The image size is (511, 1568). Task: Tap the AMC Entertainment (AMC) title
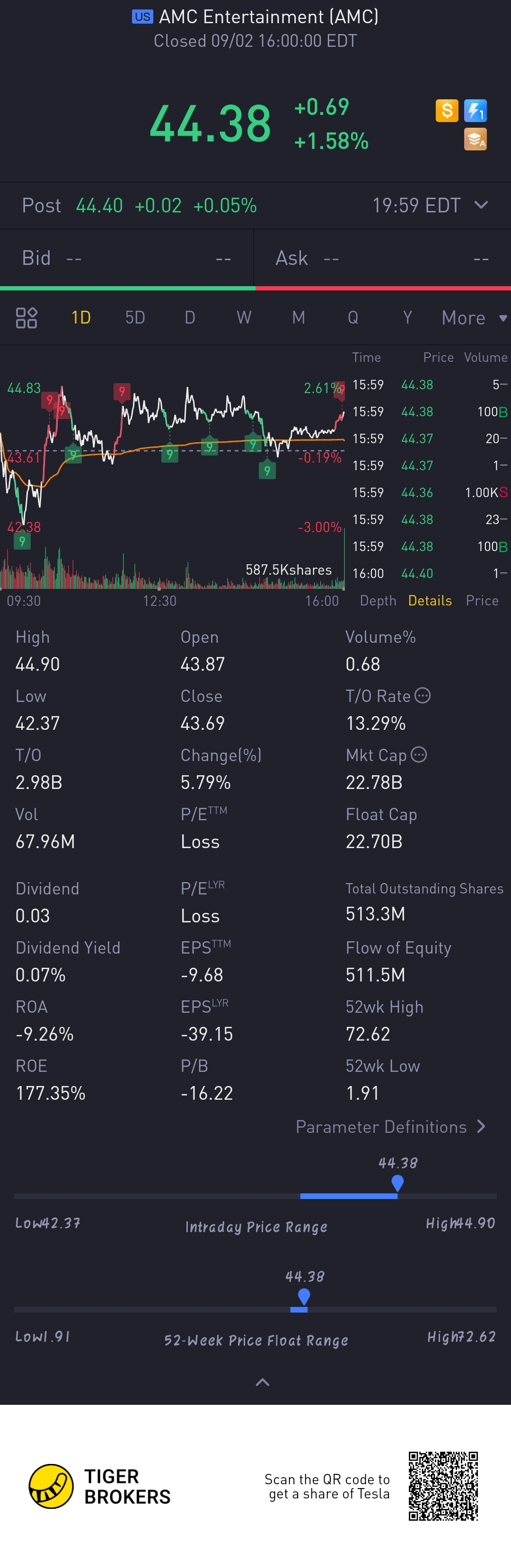coord(269,17)
